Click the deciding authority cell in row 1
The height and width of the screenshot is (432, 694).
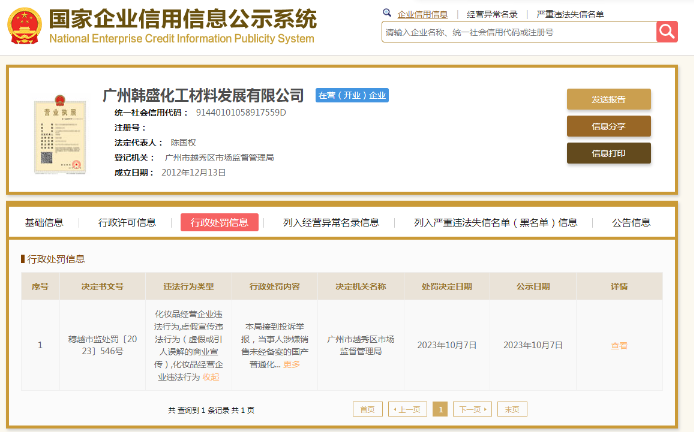tap(361, 345)
